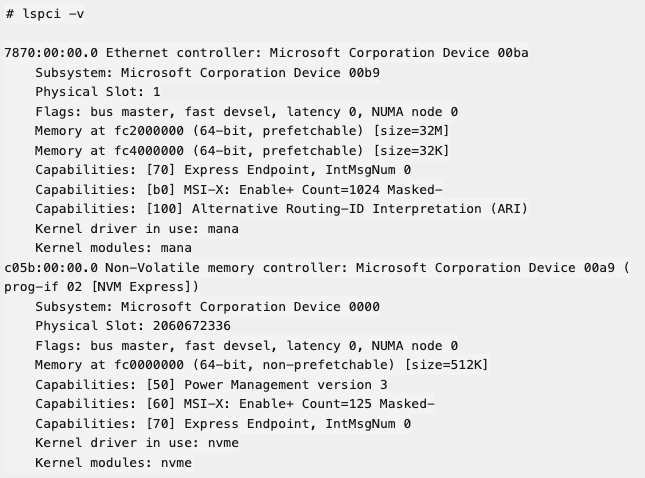Click the Physical Slot: 2060672336 line
645x478 pixels.
click(133, 326)
